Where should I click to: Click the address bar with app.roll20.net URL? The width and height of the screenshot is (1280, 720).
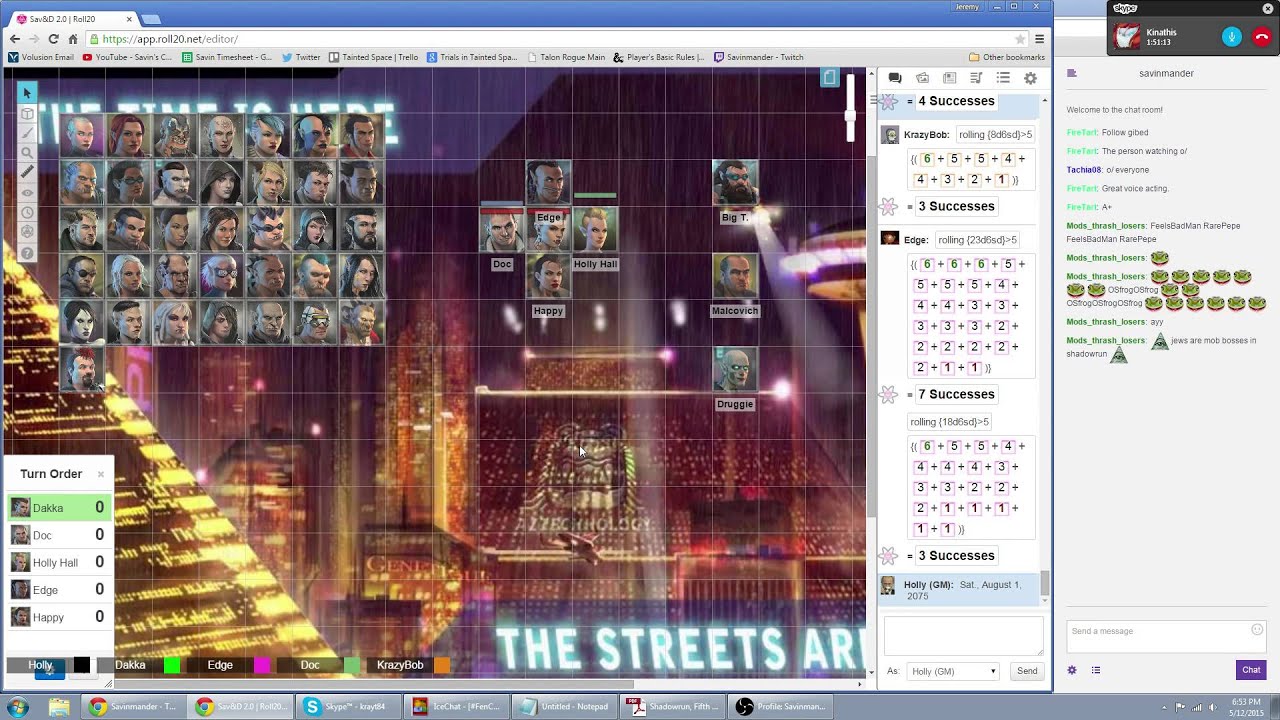(550, 39)
